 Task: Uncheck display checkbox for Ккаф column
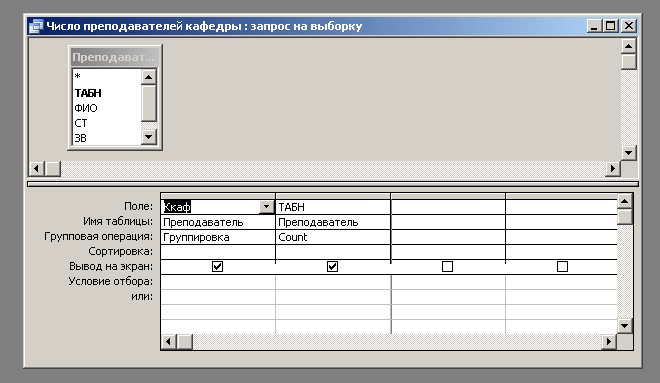coord(218,266)
